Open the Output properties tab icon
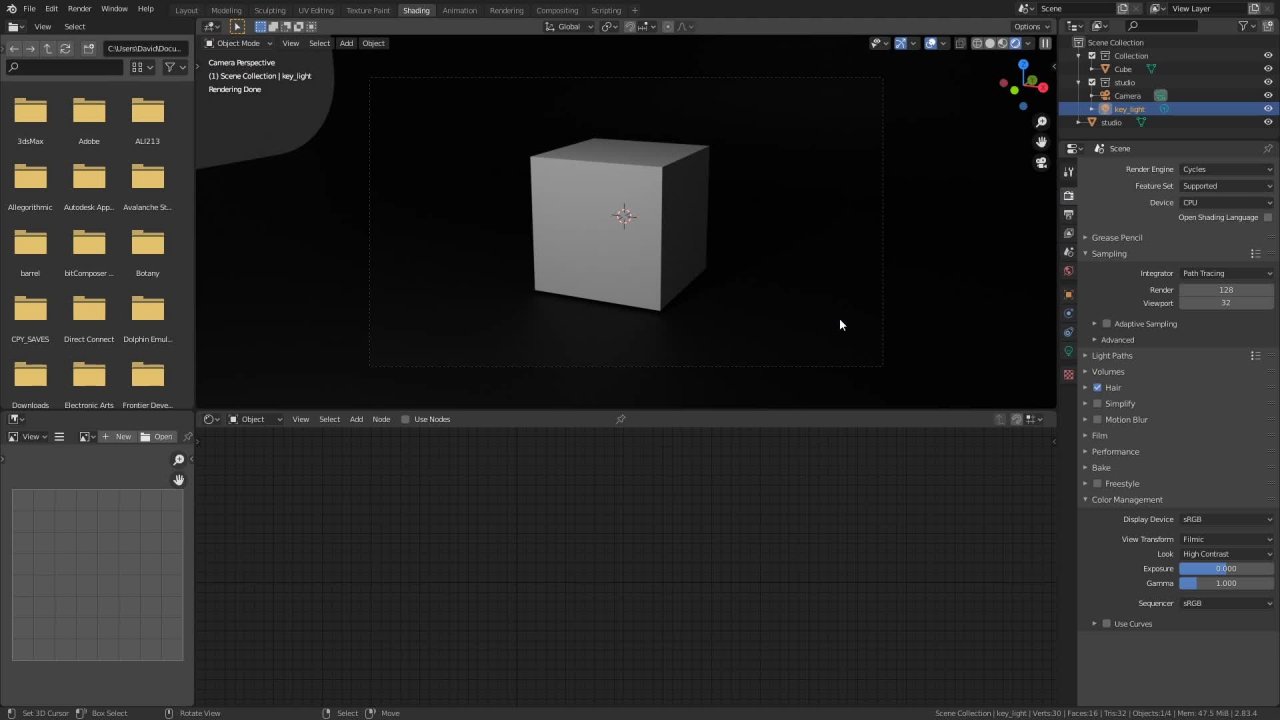 1068,214
